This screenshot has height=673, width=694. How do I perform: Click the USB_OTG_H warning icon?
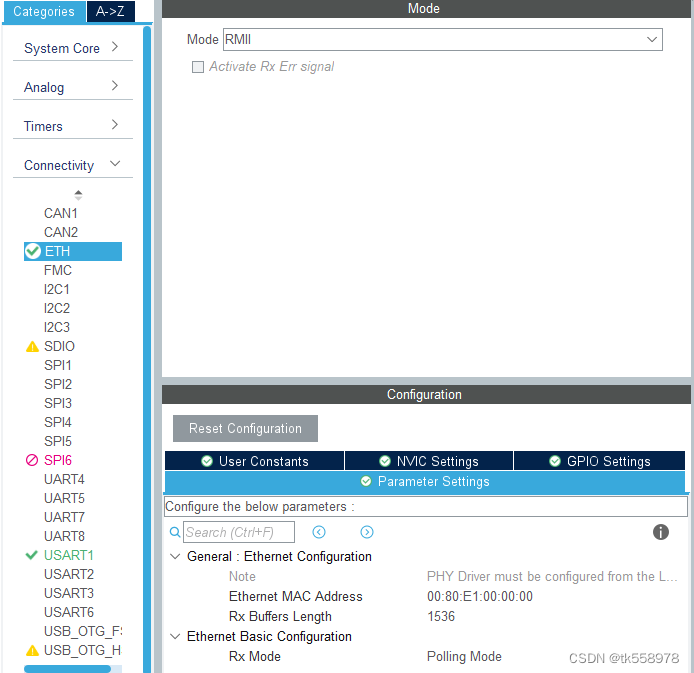coord(32,650)
